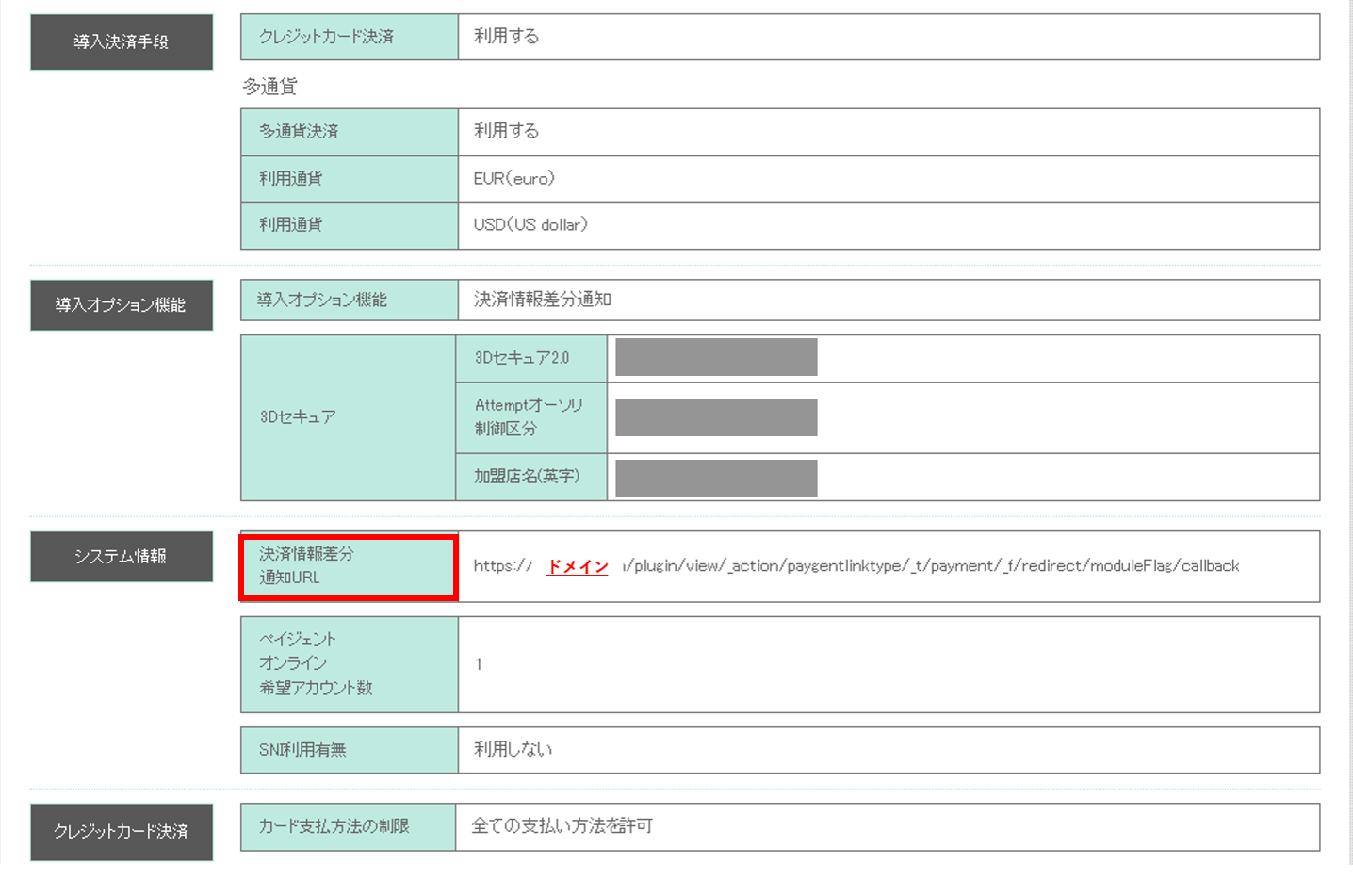Select the 3Dセキュア2.0 label cell
Image resolution: width=1353 pixels, height=896 pixels.
point(530,358)
